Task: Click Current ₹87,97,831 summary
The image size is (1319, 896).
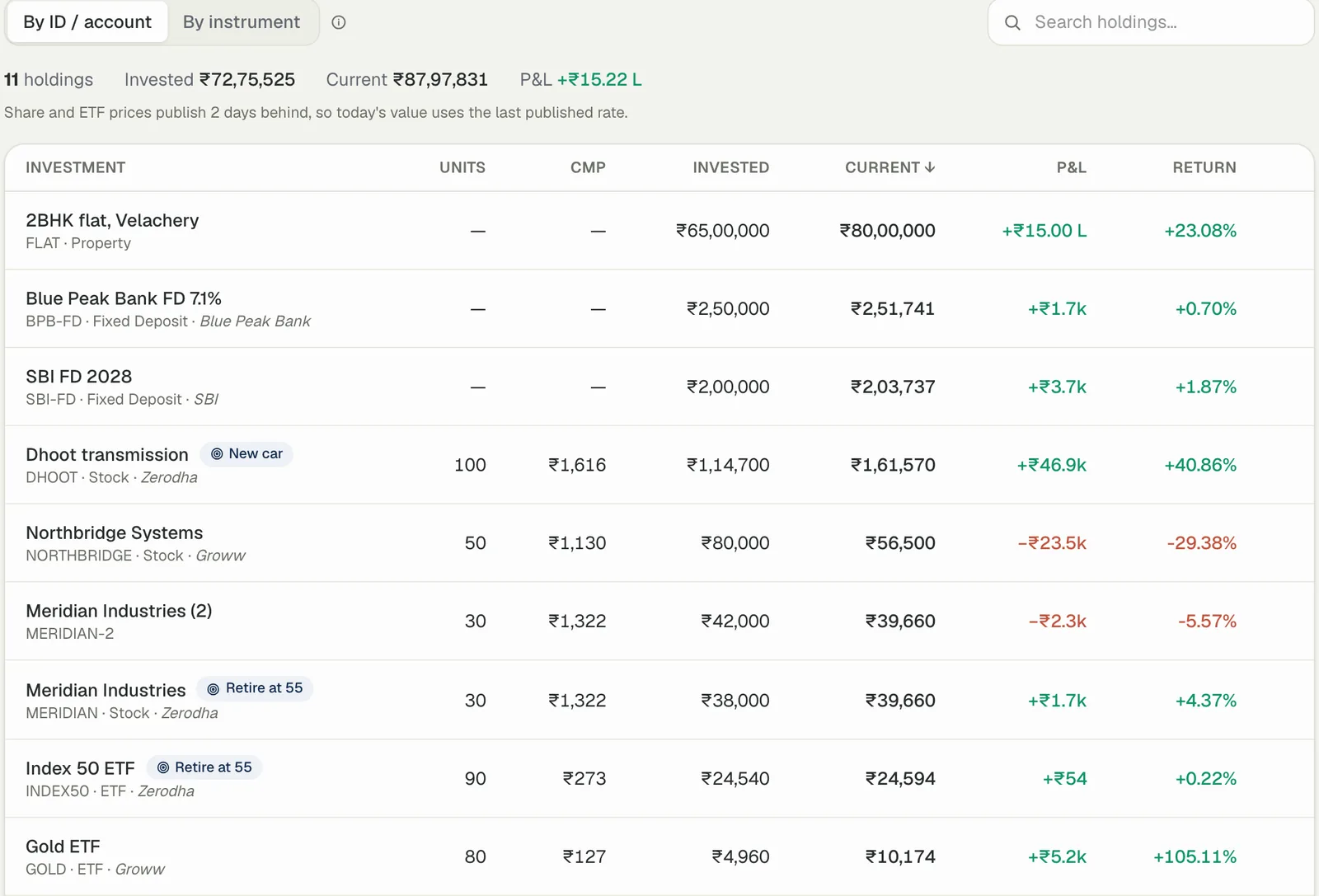Action: click(407, 80)
